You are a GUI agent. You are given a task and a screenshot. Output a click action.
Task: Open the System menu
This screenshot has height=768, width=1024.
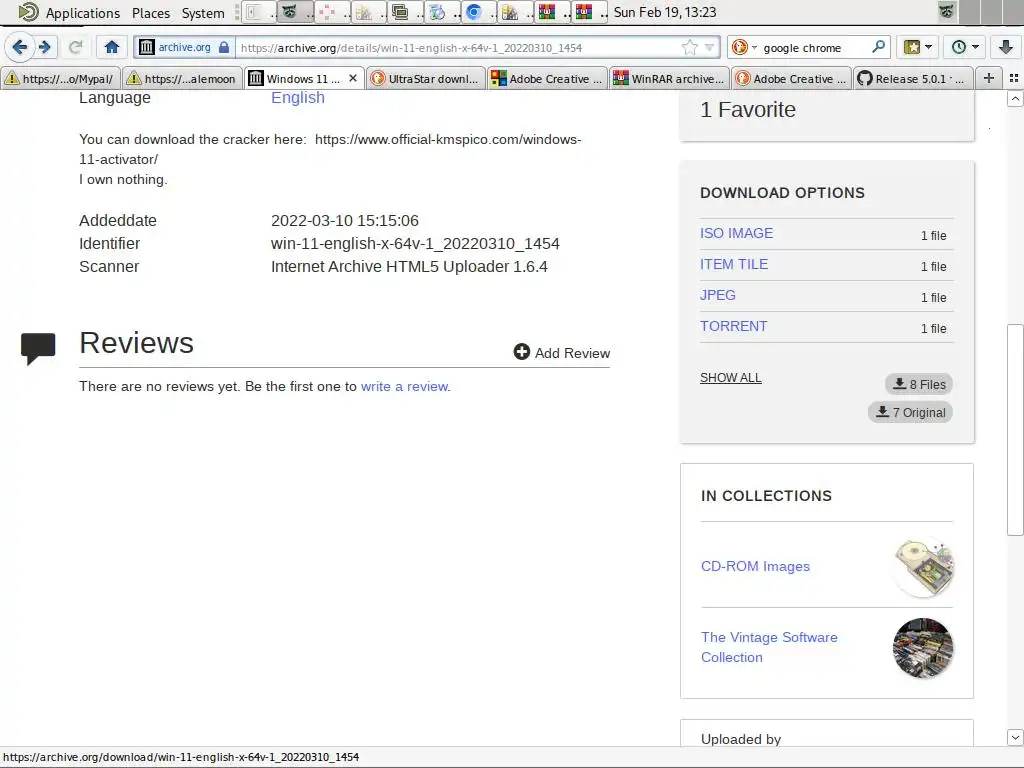click(x=203, y=12)
